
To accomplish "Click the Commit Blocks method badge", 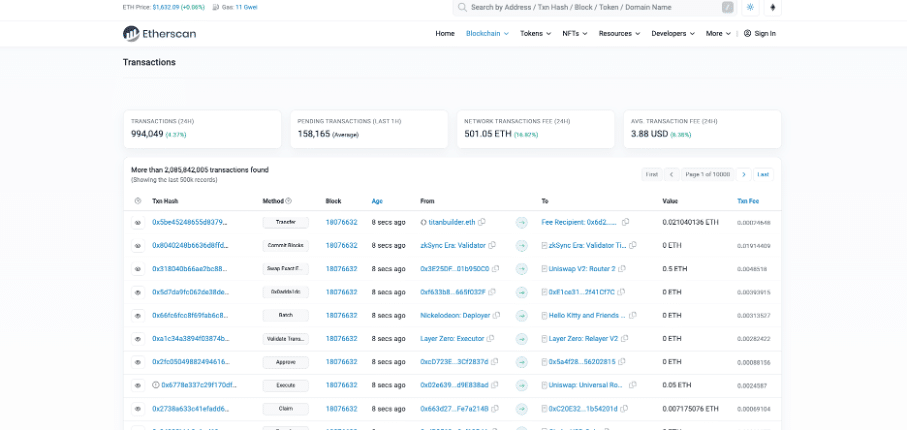I will tap(285, 245).
